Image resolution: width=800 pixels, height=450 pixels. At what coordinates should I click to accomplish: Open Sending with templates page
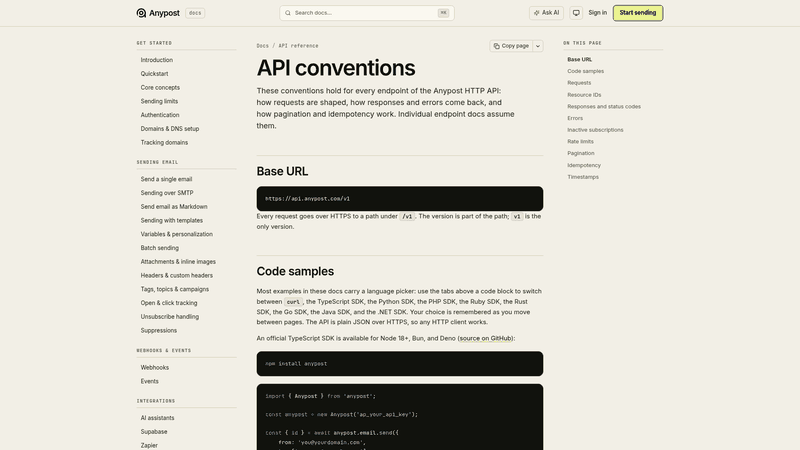click(172, 220)
